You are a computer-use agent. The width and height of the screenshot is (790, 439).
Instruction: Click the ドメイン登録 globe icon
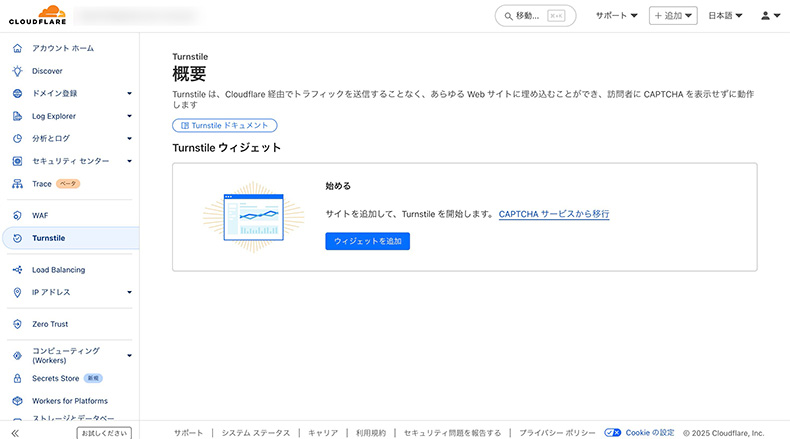(x=17, y=93)
